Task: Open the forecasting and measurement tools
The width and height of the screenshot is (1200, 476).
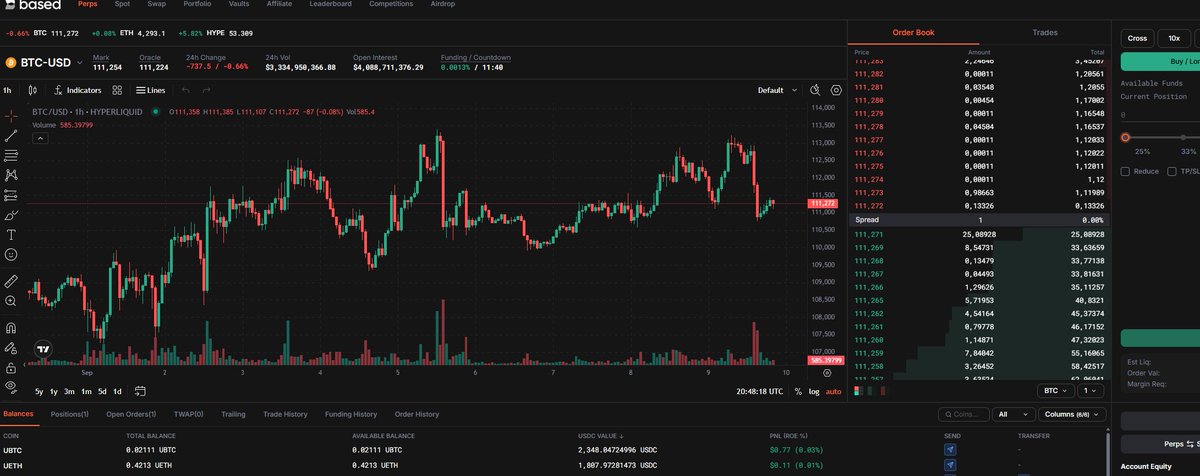Action: coord(11,194)
